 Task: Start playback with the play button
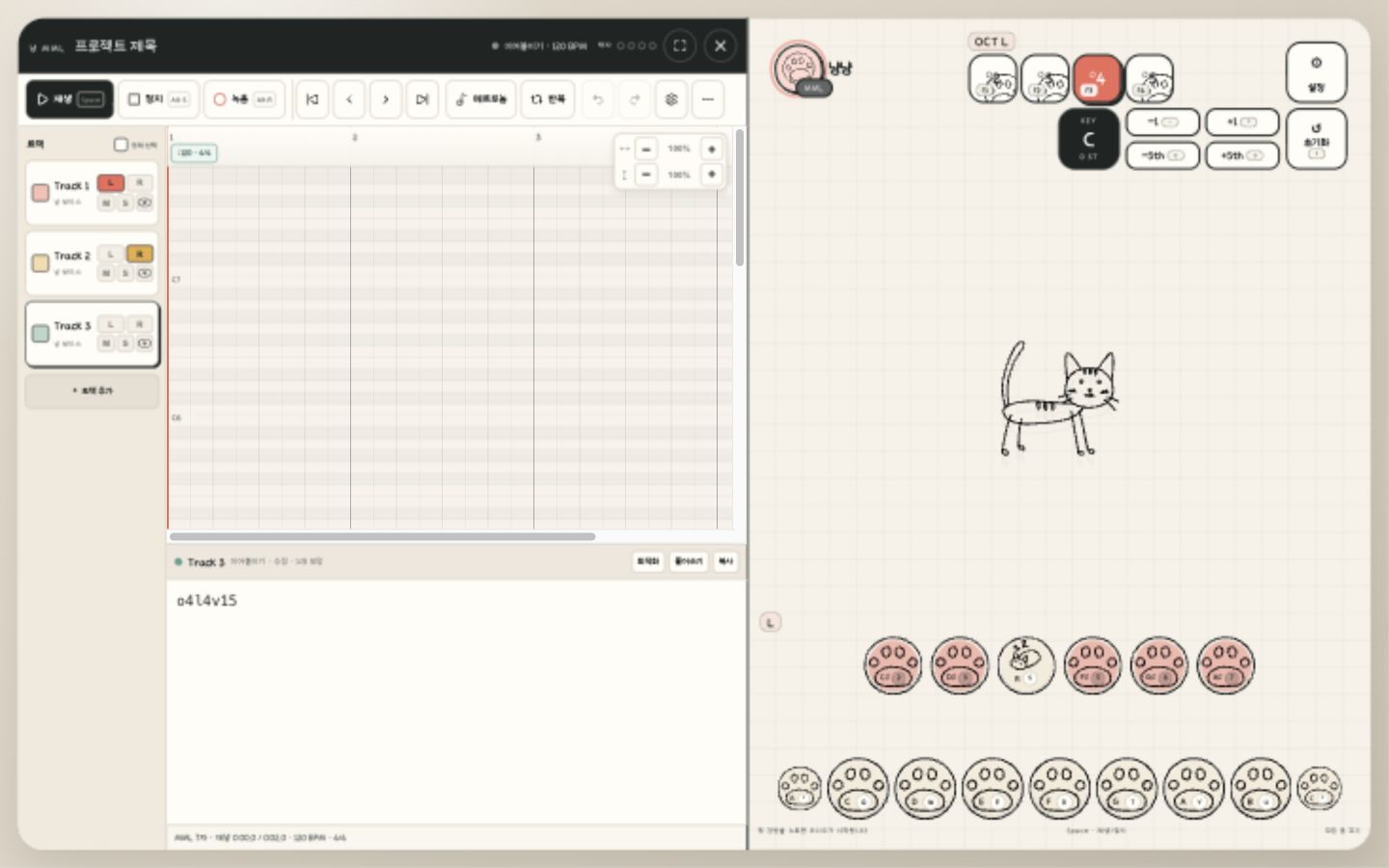pyautogui.click(x=69, y=99)
